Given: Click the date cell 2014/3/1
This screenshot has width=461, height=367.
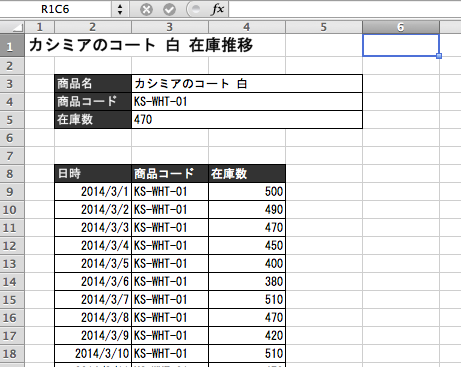Looking at the screenshot, I should coord(93,192).
